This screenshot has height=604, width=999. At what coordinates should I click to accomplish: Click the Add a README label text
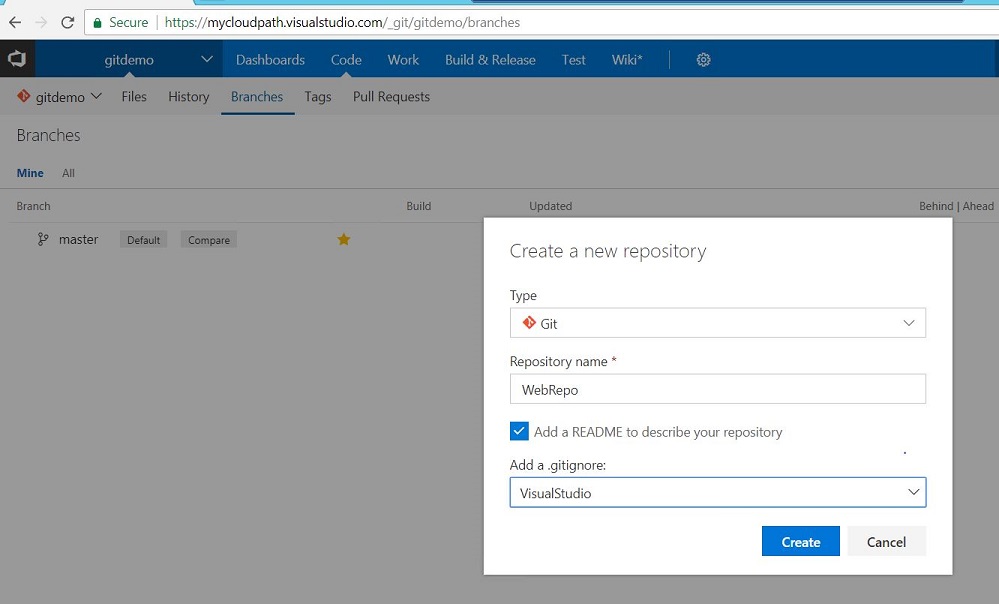(x=658, y=432)
